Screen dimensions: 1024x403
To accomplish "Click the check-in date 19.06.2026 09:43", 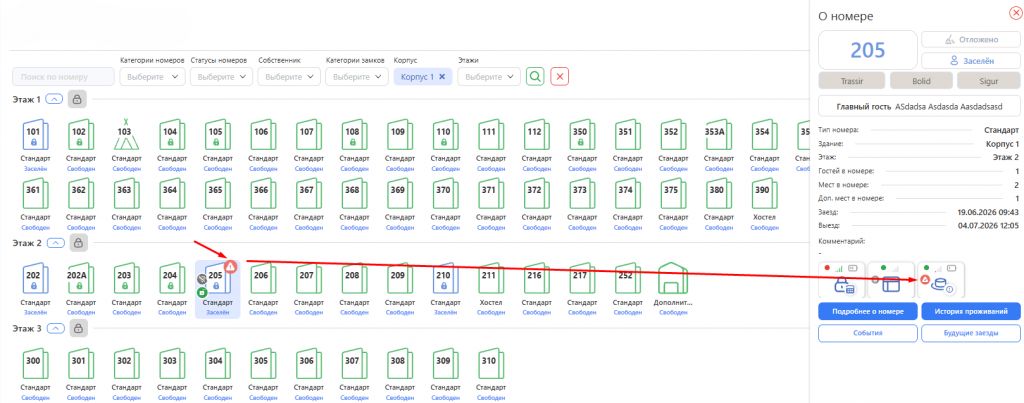I will (989, 212).
